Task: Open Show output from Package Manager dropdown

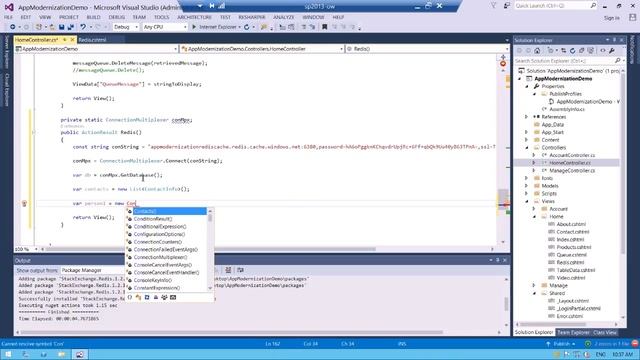Action: 93,270
